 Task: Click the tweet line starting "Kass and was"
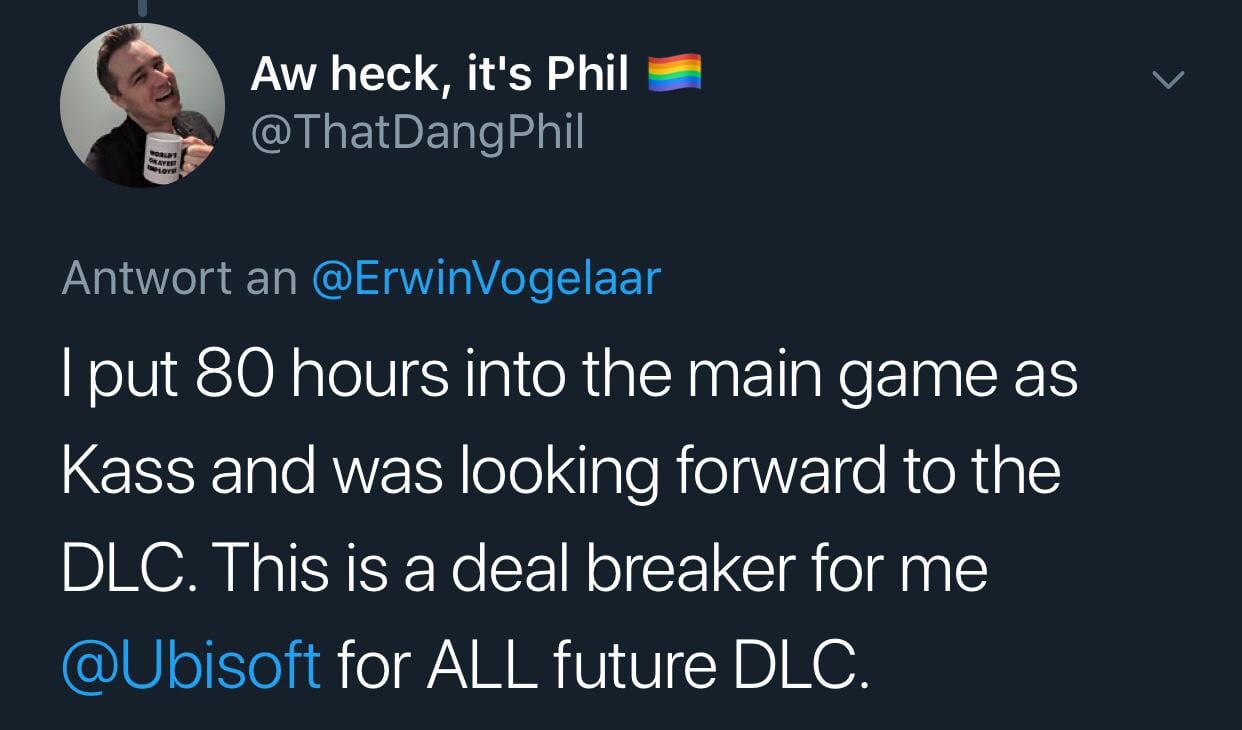[560, 472]
